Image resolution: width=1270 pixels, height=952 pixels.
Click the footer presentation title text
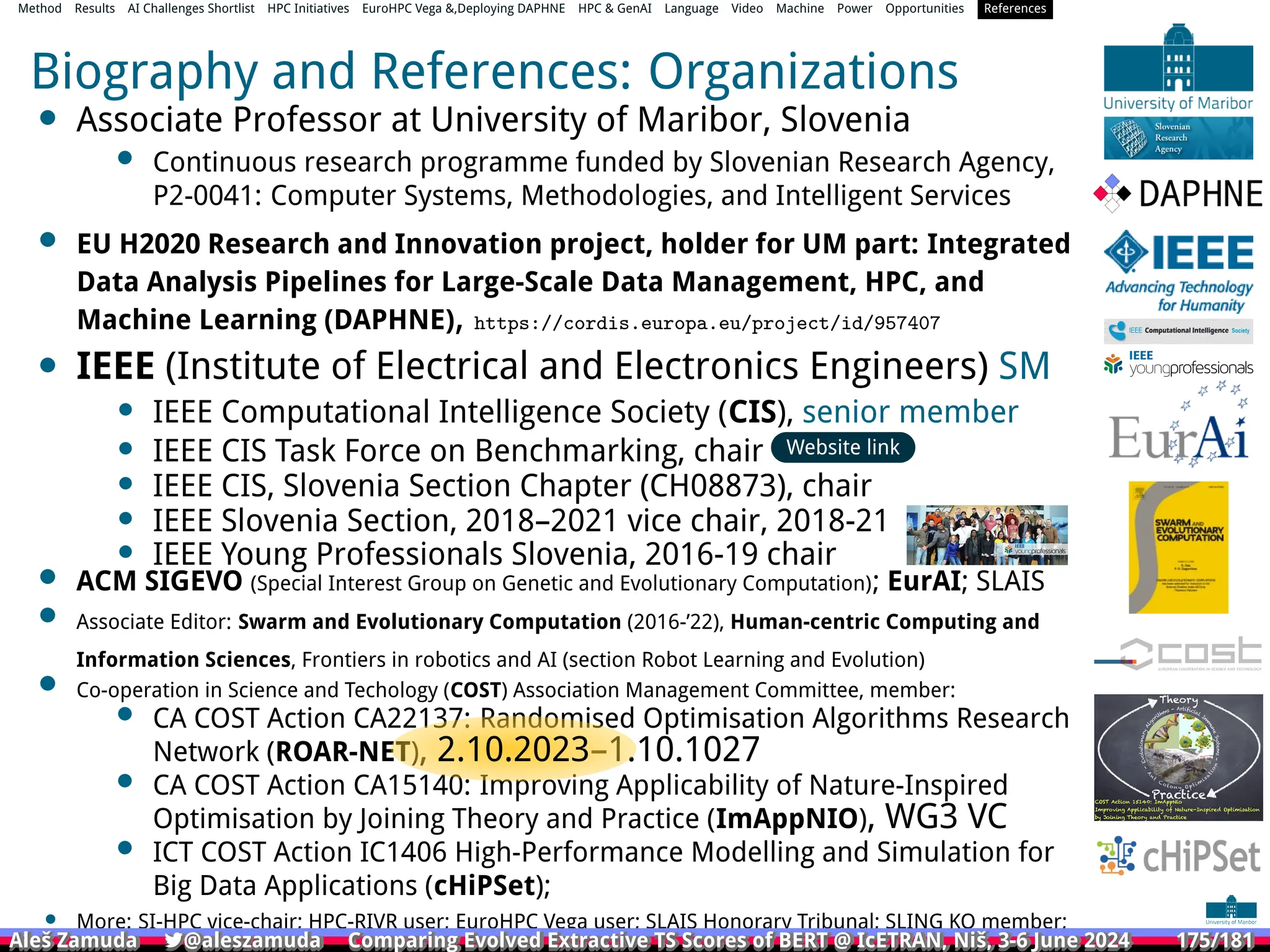coord(739,940)
